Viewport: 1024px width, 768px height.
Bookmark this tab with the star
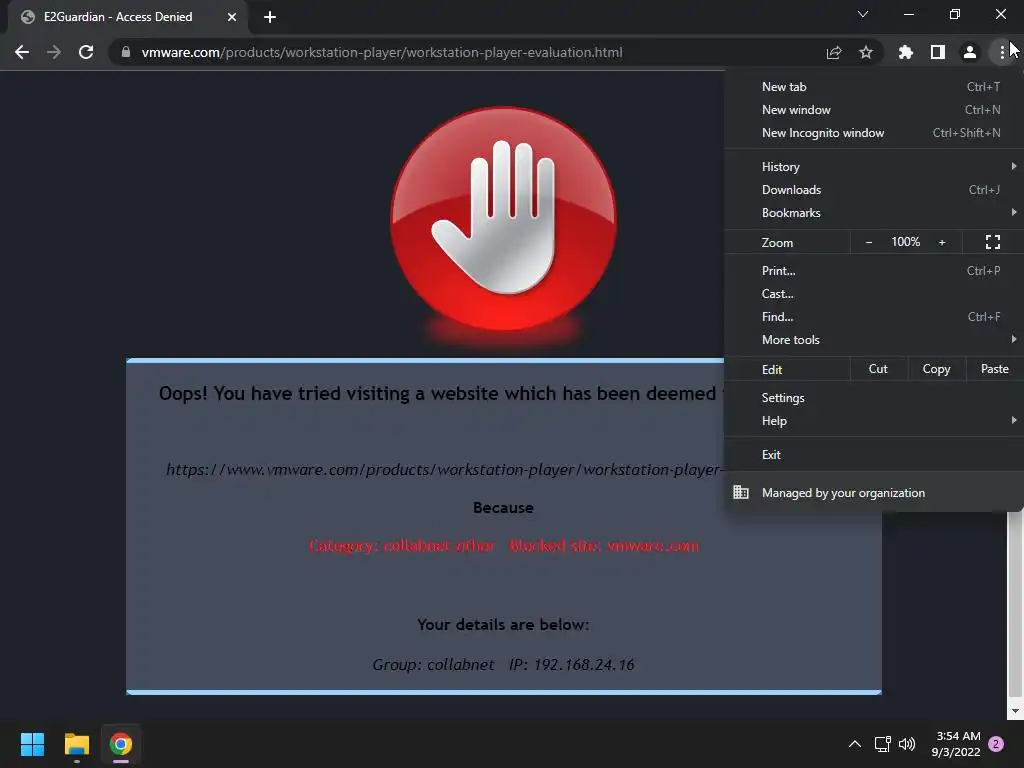[x=866, y=52]
